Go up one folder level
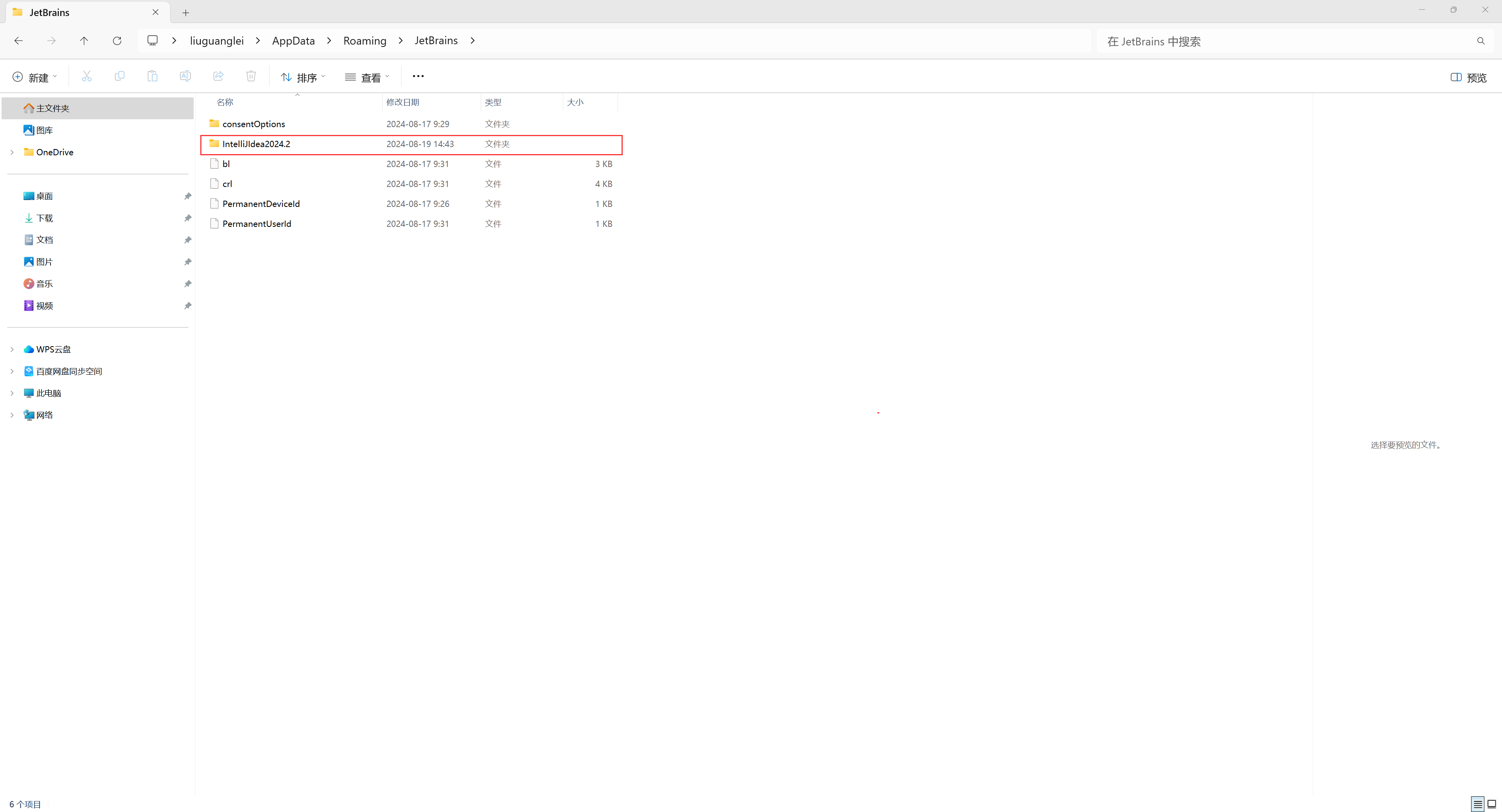 pyautogui.click(x=84, y=41)
